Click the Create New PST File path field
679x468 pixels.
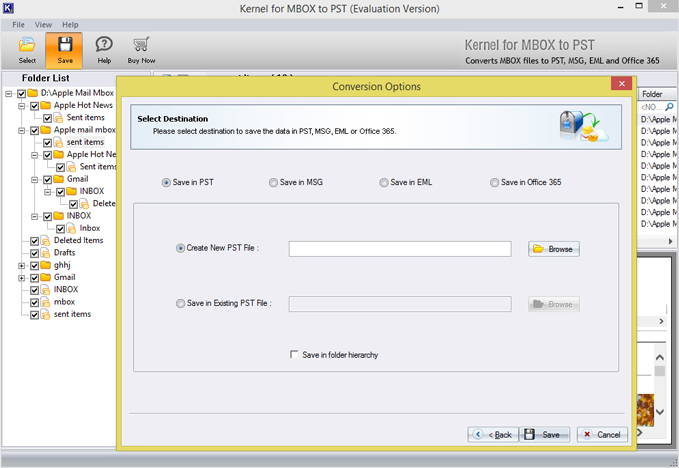(400, 249)
